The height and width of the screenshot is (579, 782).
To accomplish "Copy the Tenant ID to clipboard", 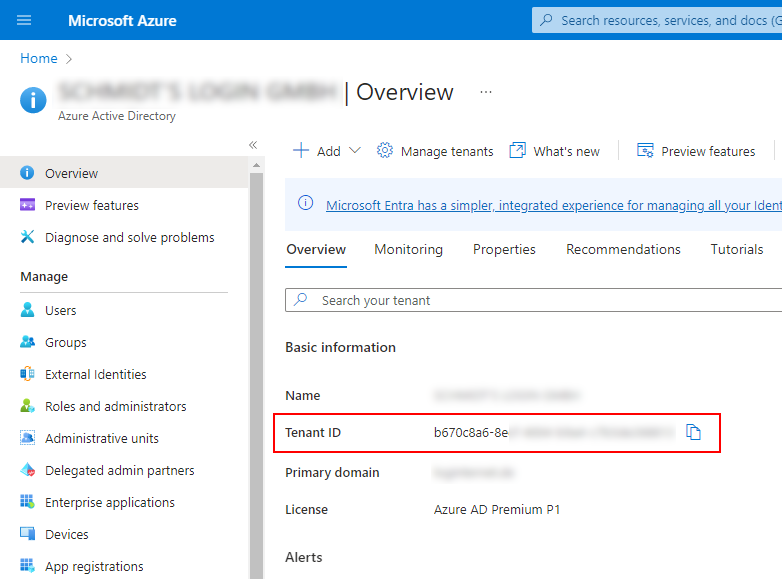I will pos(693,432).
